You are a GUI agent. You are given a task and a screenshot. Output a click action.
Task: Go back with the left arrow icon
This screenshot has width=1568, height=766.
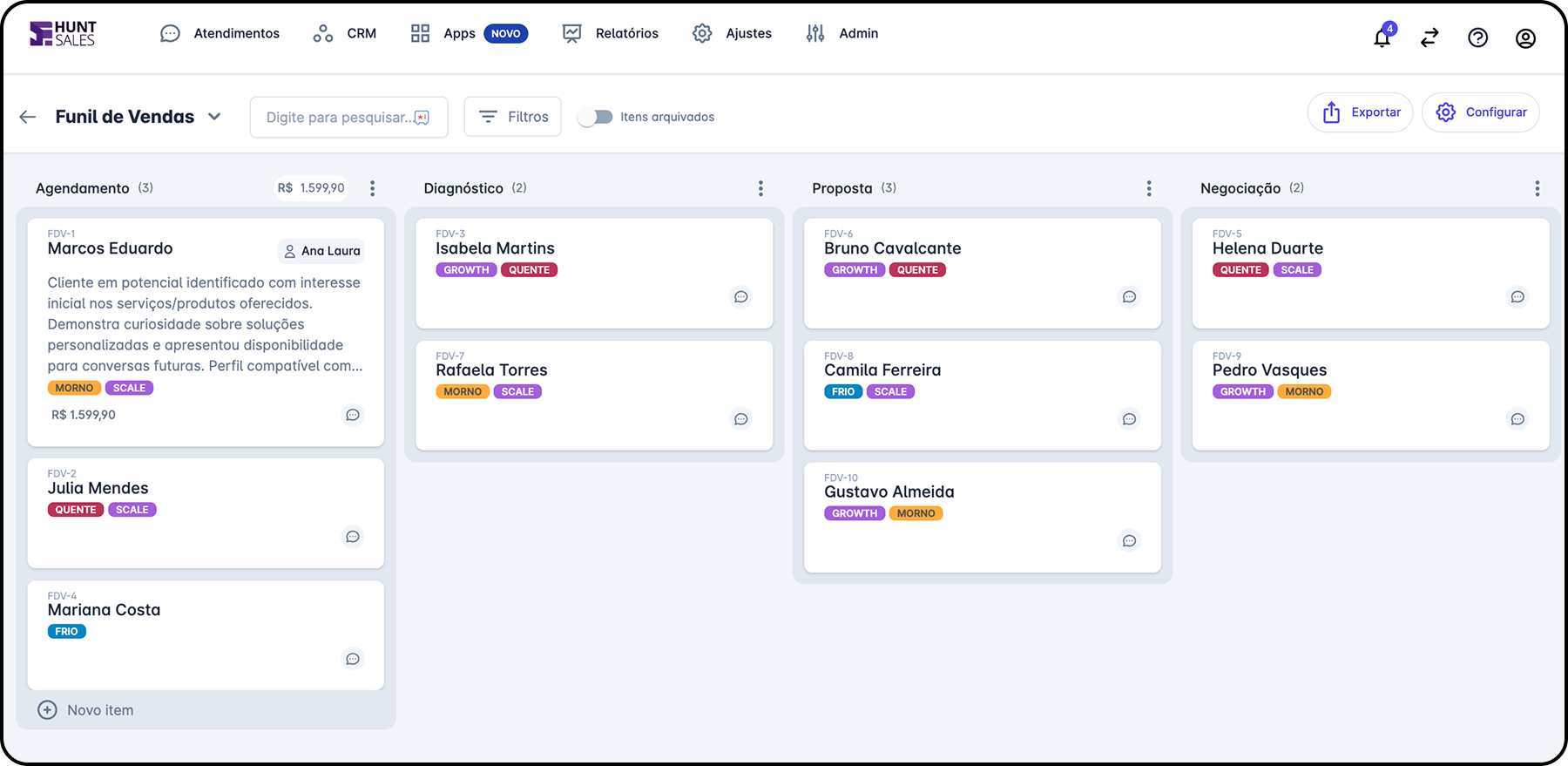click(x=28, y=117)
